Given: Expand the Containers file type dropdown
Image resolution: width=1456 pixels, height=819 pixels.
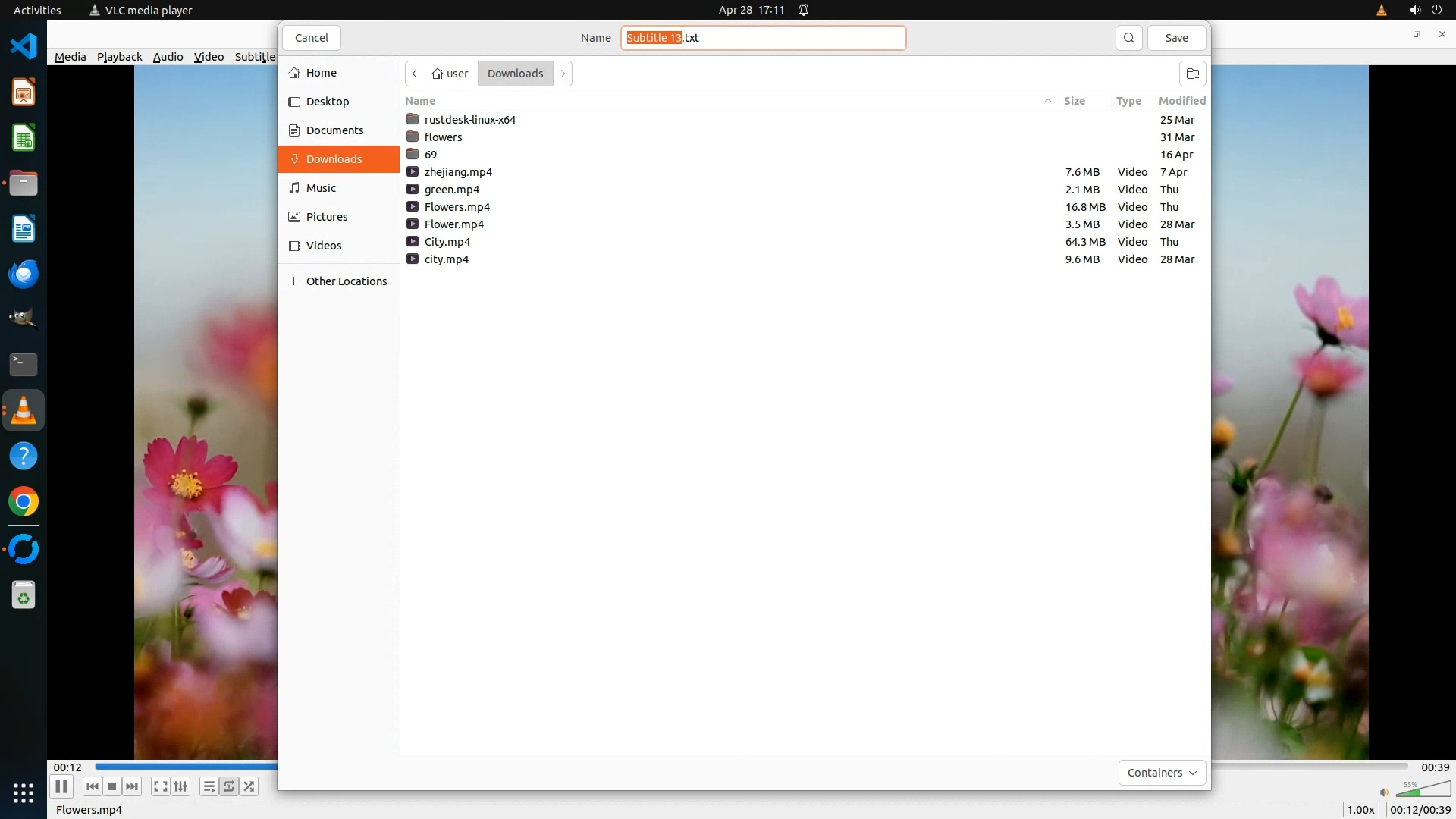Looking at the screenshot, I should (1162, 773).
